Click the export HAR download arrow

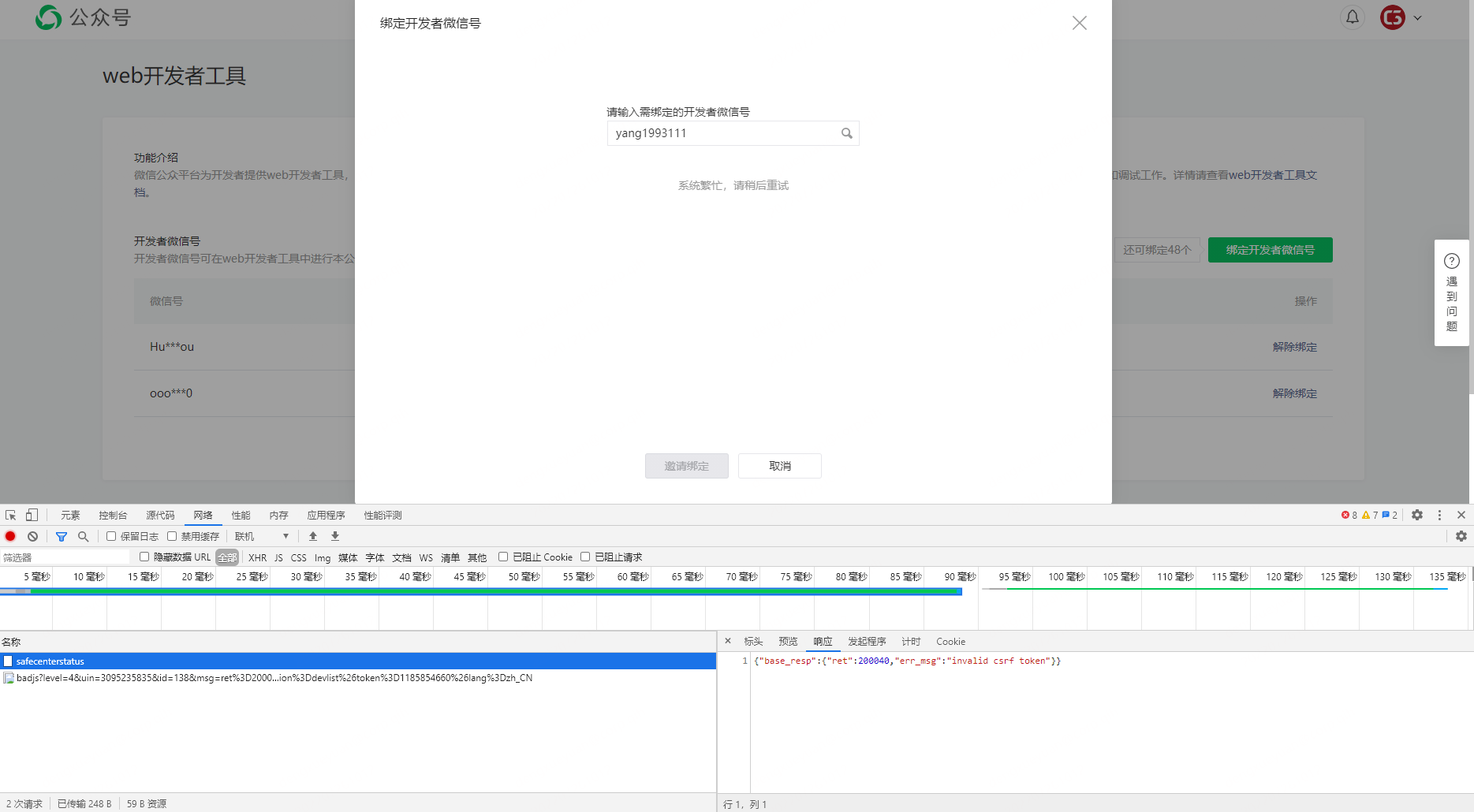click(335, 536)
